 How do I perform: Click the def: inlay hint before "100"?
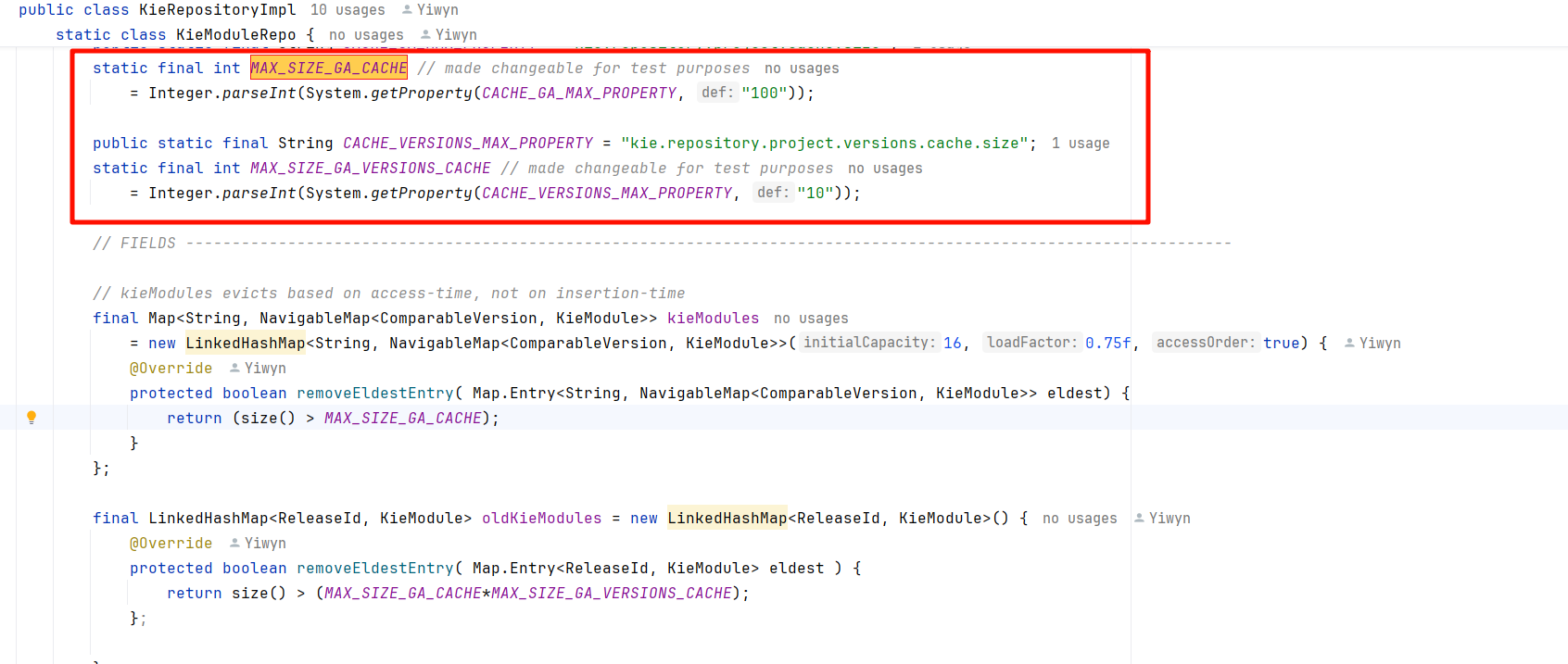[x=717, y=93]
